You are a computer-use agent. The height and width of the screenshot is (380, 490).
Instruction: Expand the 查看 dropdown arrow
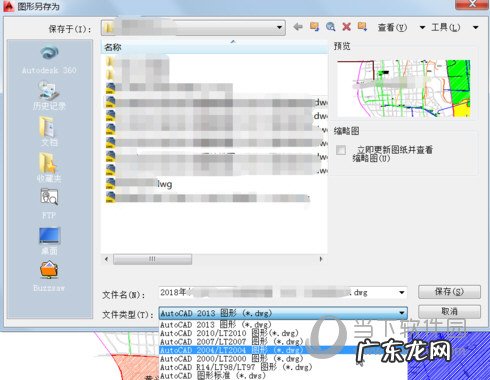click(x=422, y=27)
